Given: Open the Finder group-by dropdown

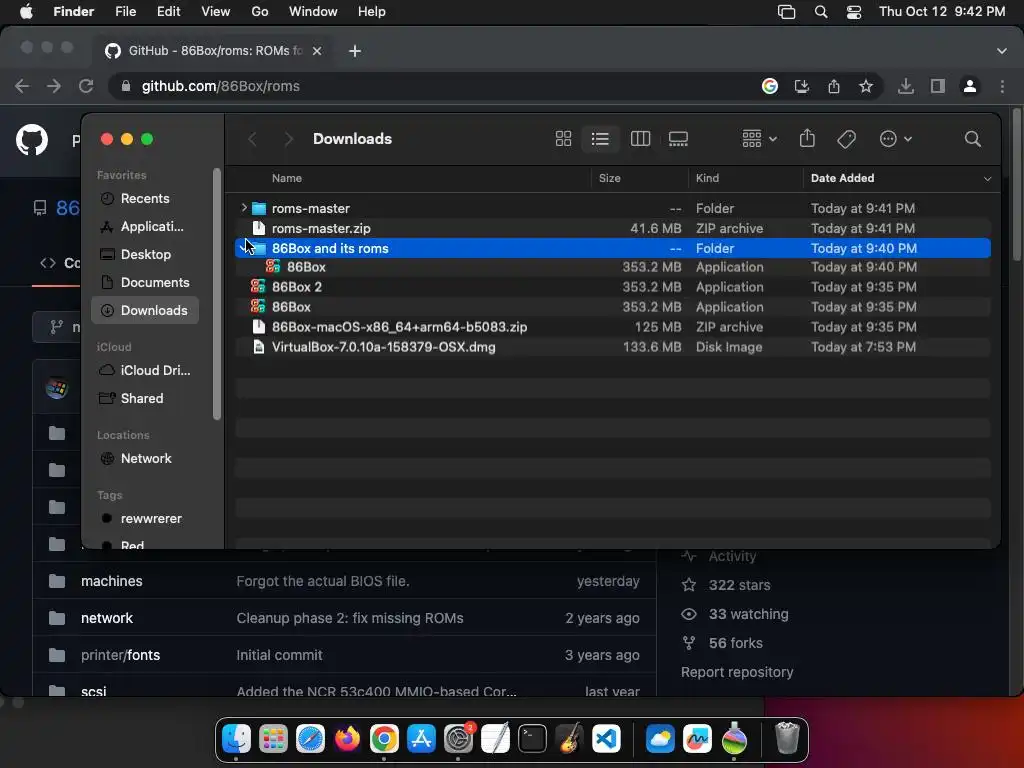Looking at the screenshot, I should (x=760, y=138).
